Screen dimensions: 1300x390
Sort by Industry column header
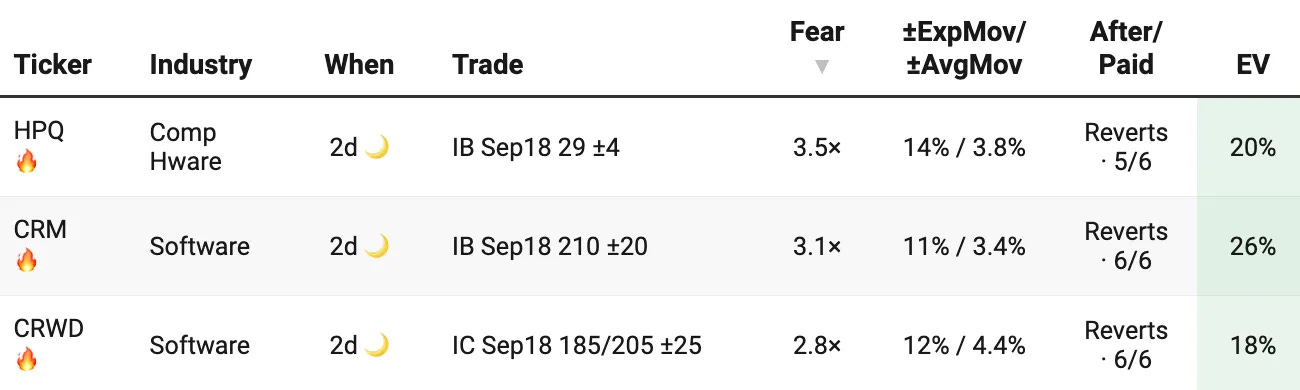201,65
